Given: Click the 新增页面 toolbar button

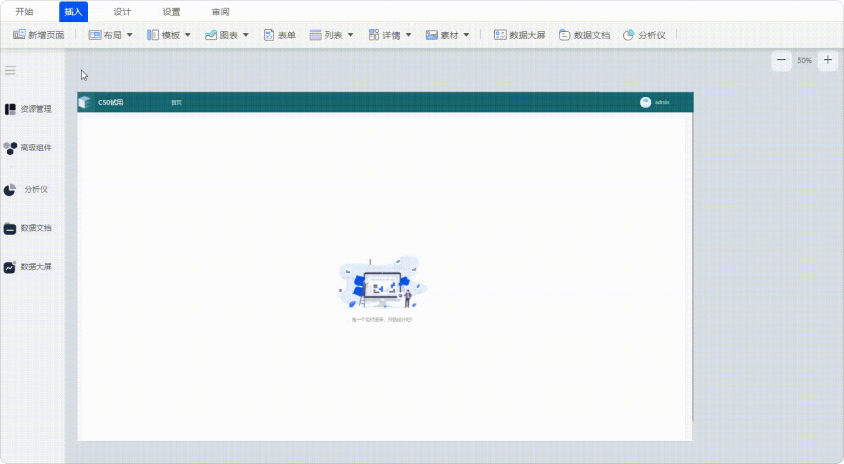Looking at the screenshot, I should pos(39,35).
